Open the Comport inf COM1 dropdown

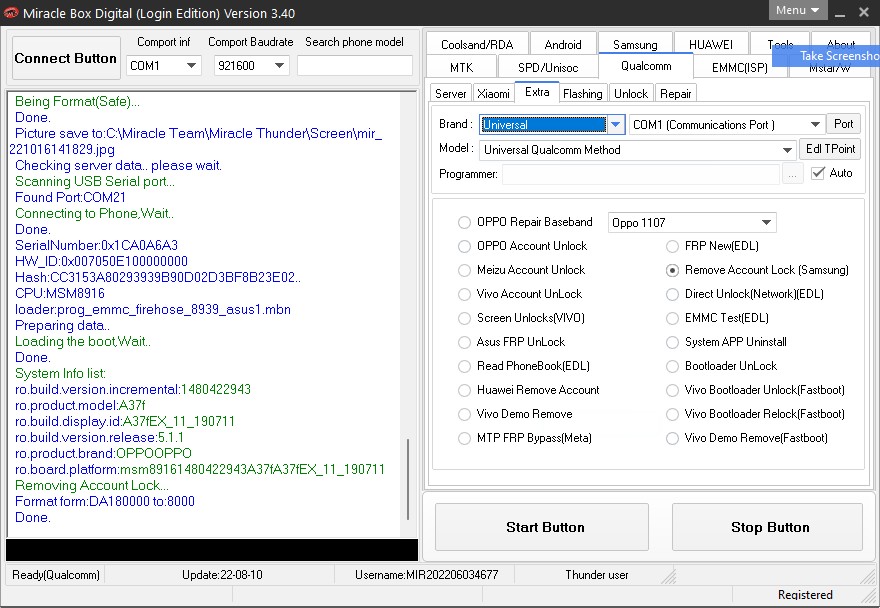pyautogui.click(x=163, y=66)
